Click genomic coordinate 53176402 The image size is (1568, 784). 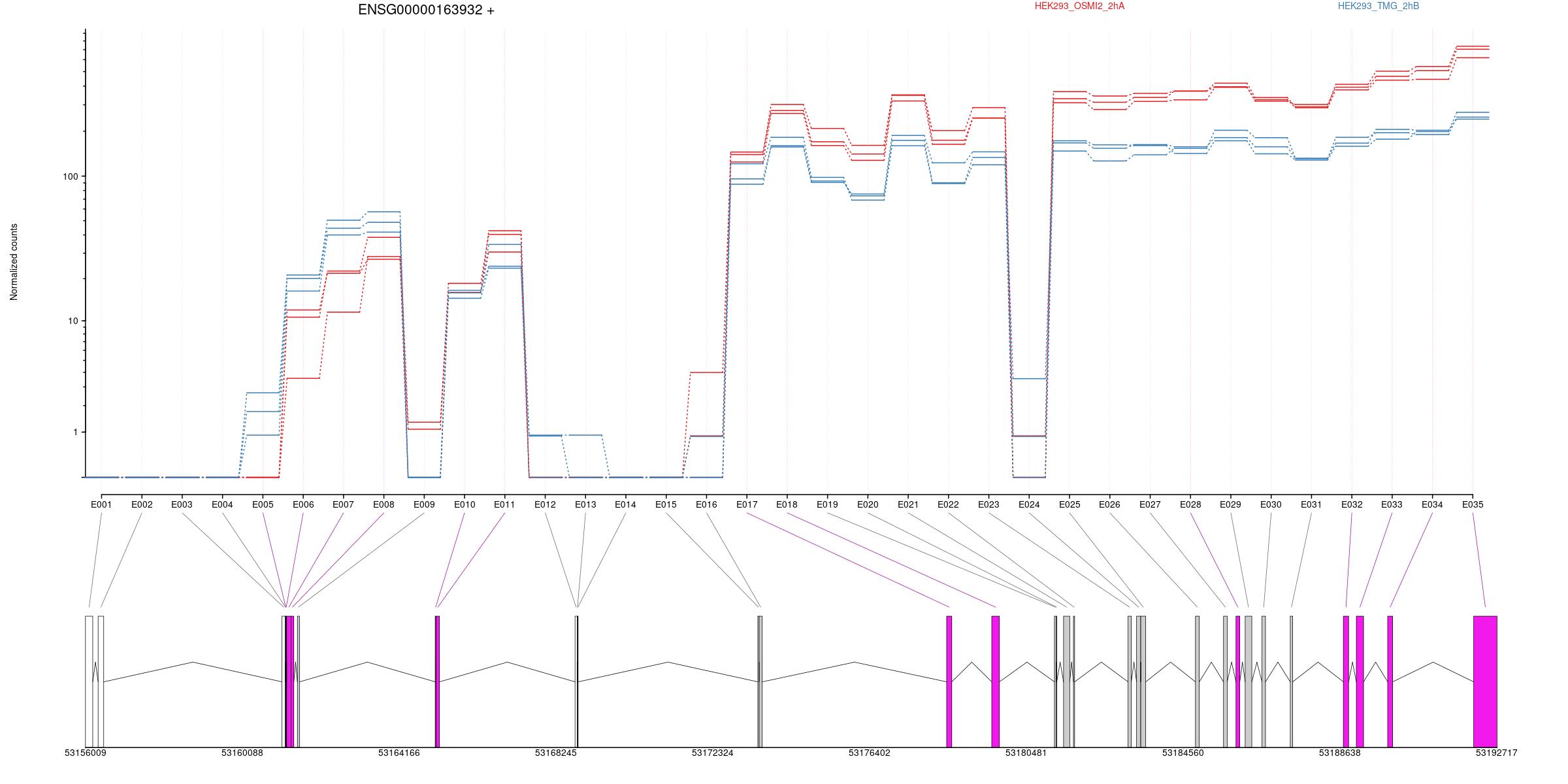[x=870, y=753]
